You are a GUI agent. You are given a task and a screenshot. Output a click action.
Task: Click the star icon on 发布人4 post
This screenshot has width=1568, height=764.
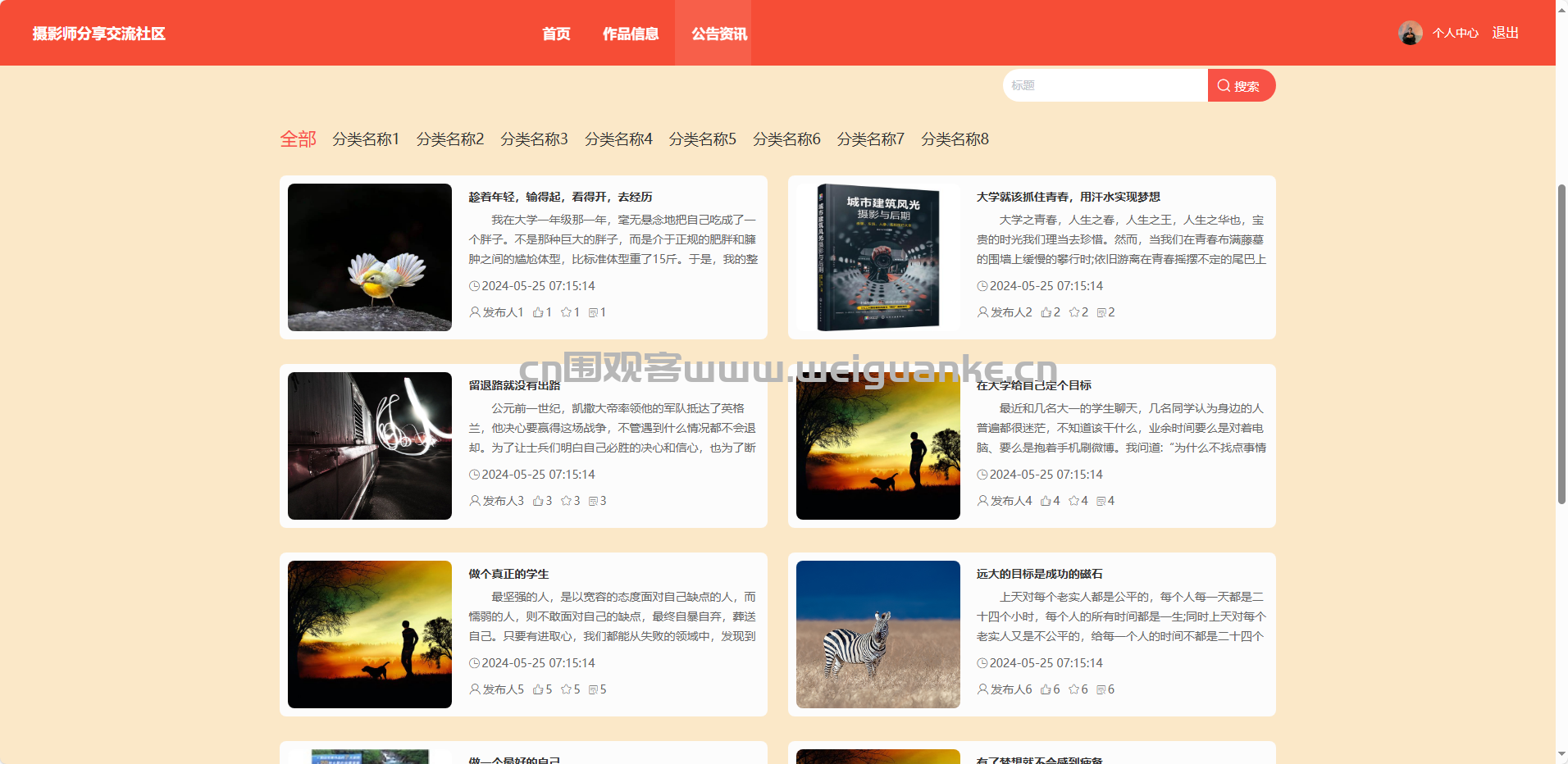[x=1074, y=501]
